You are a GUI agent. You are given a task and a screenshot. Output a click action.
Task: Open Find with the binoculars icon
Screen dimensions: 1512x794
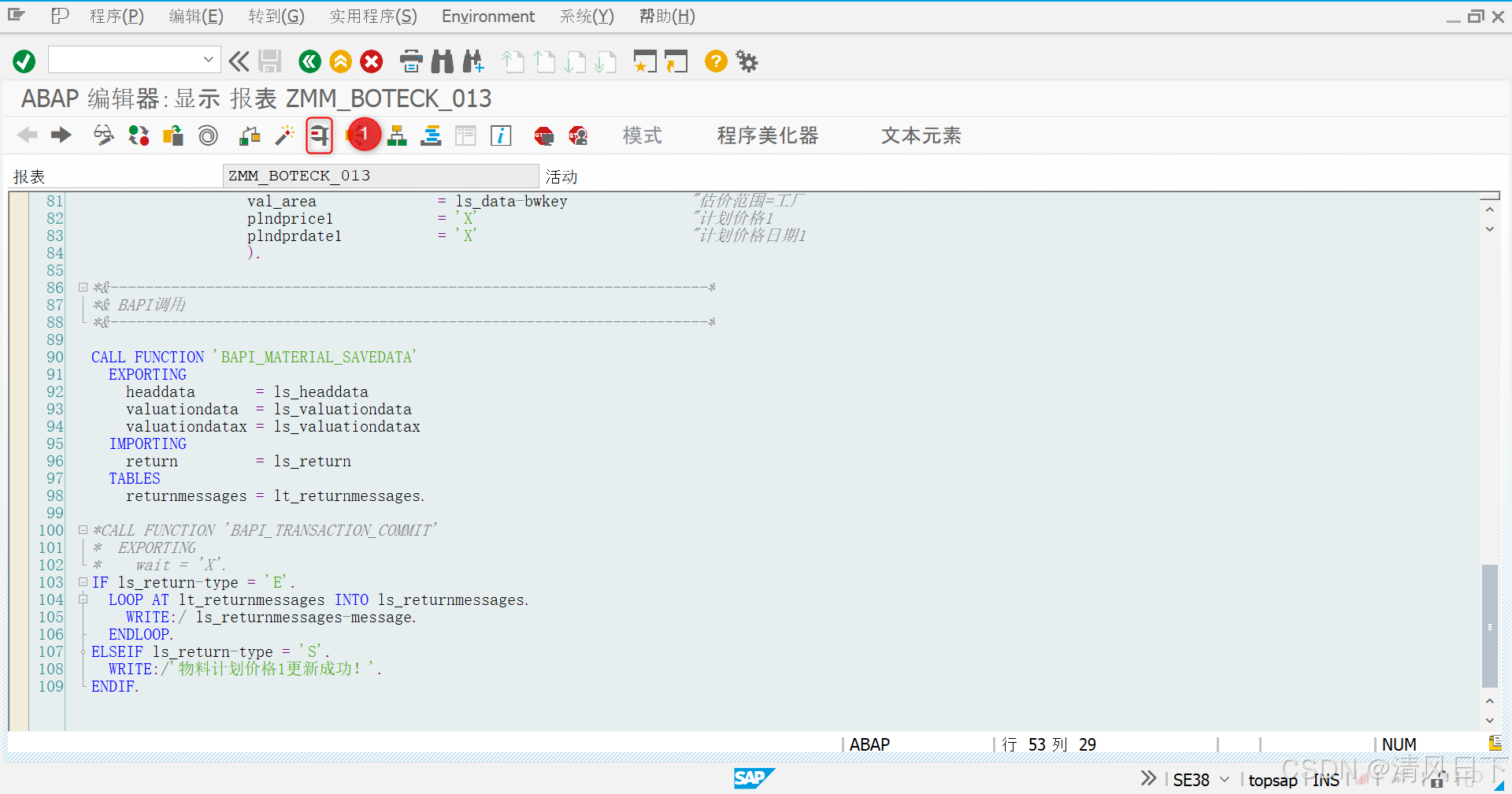443,61
